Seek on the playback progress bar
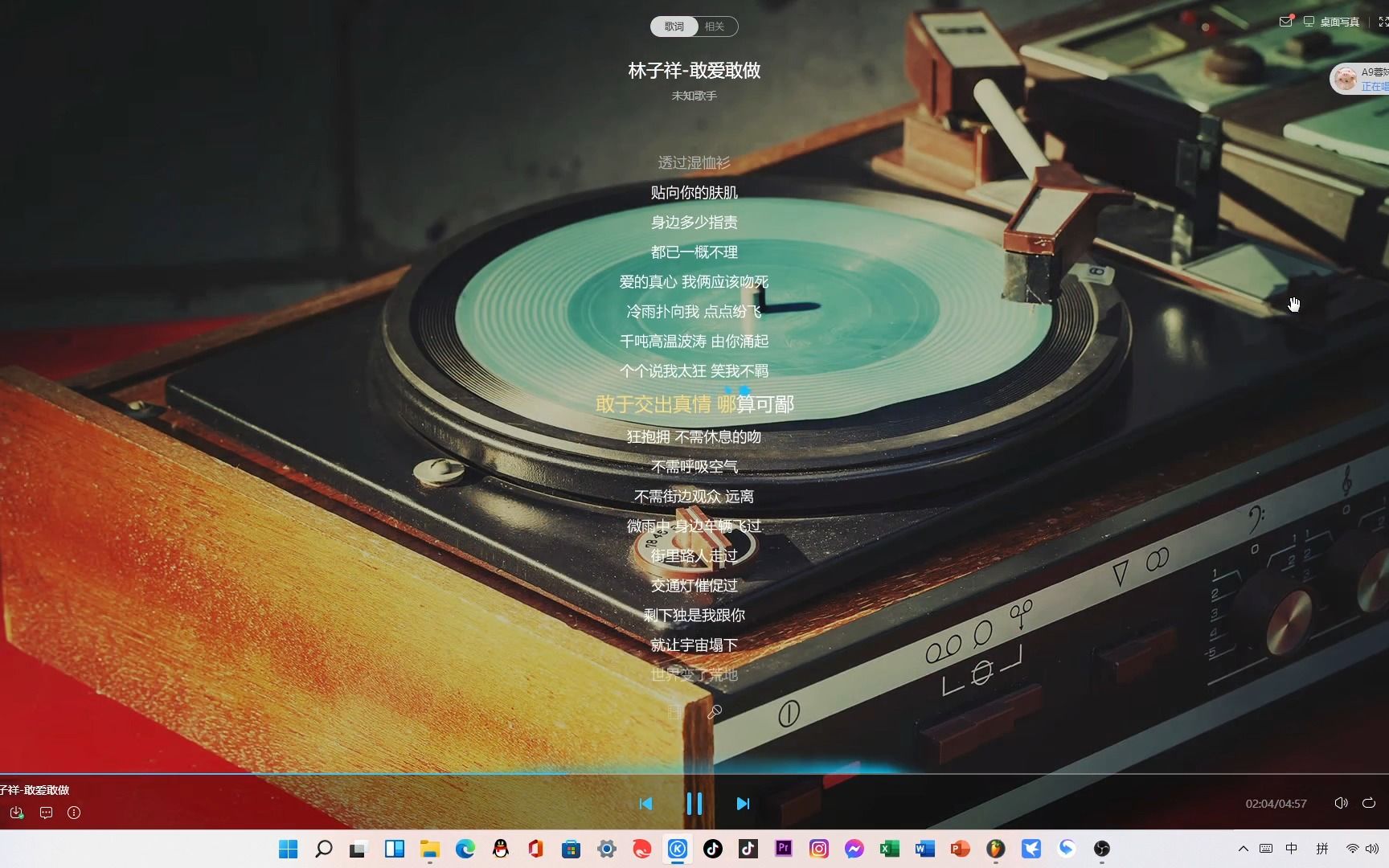The image size is (1389, 868). (694, 774)
